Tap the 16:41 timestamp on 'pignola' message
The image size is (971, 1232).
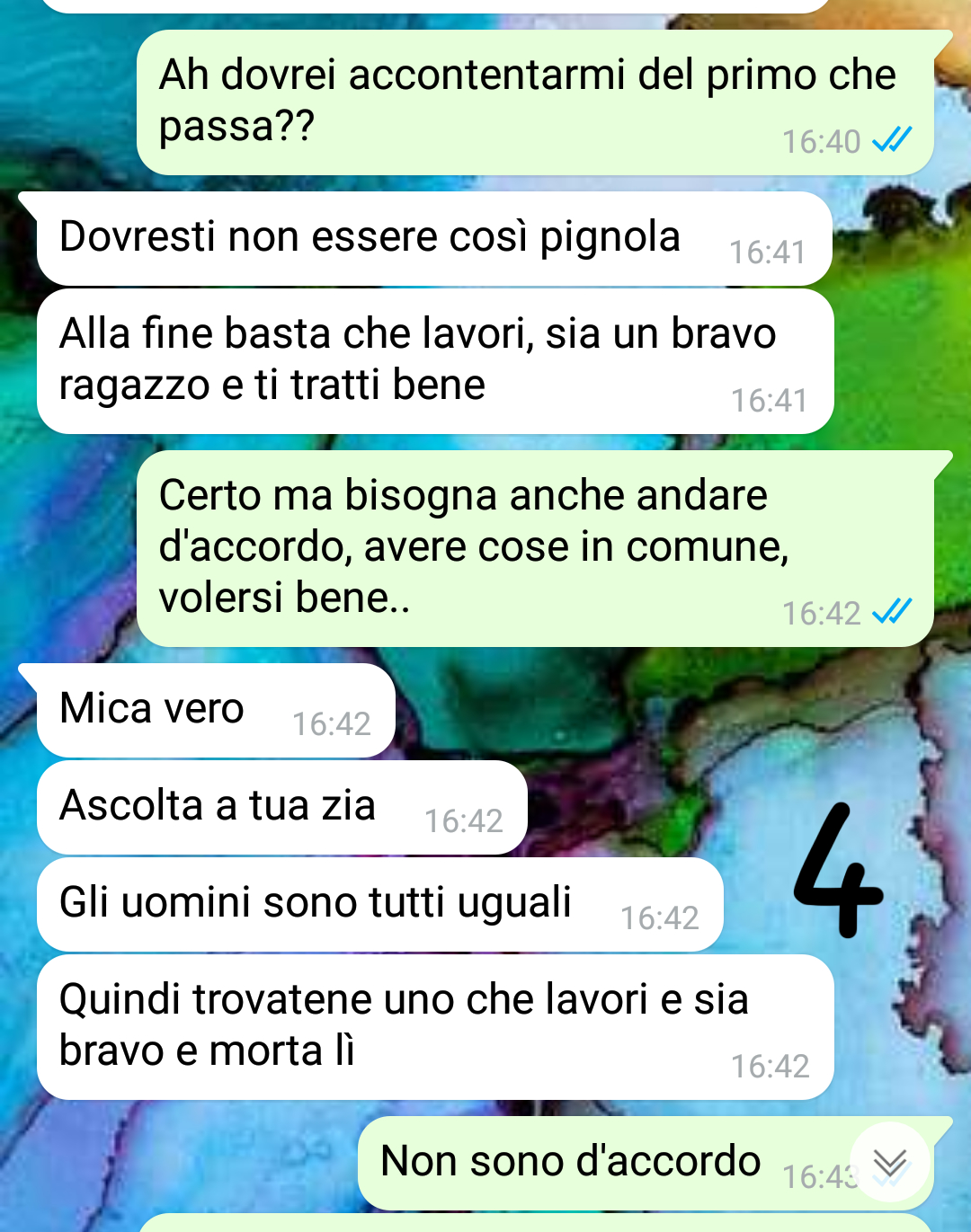click(767, 253)
